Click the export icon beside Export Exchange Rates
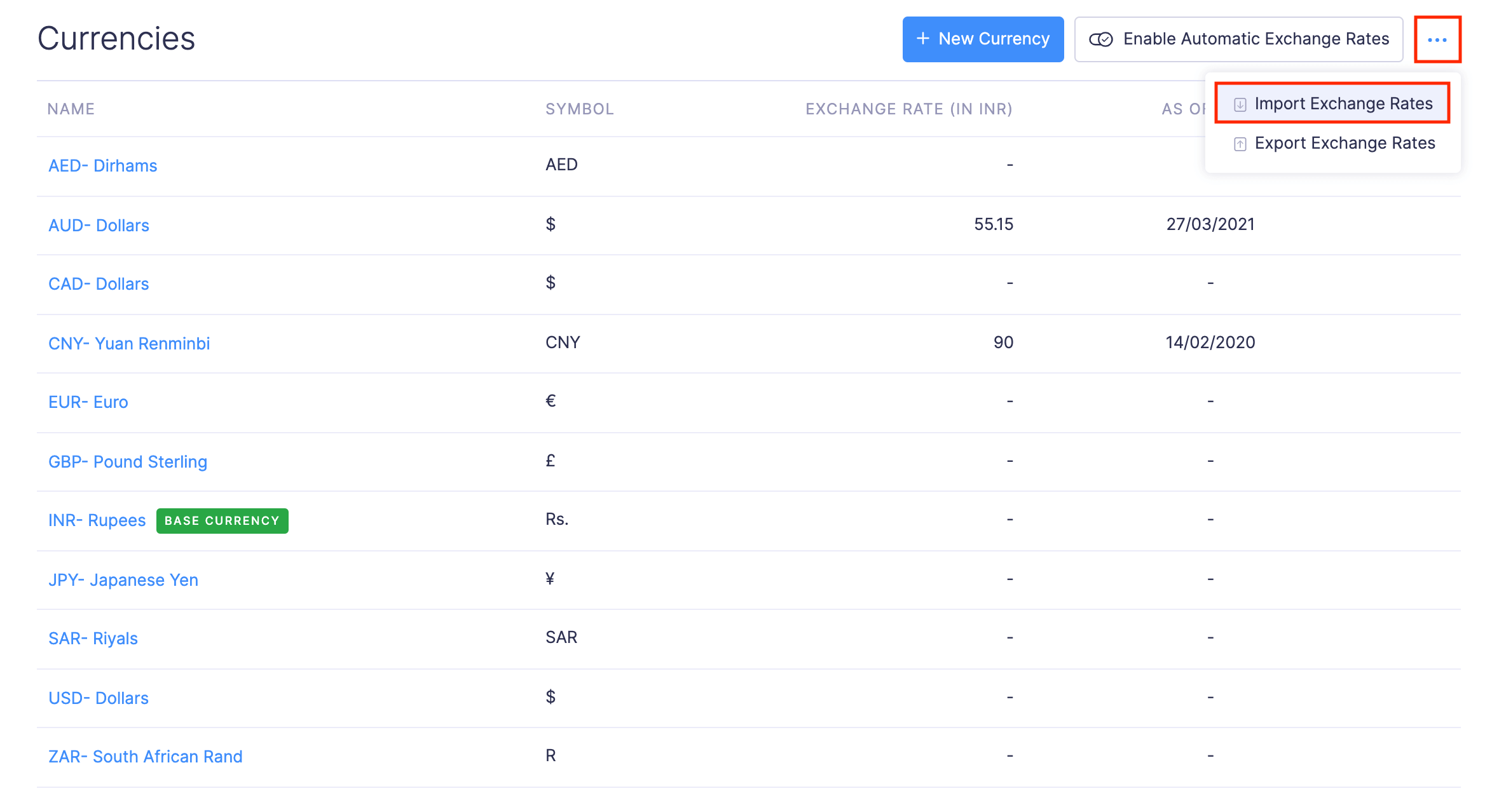Screen dimensions: 1499x812 click(1240, 144)
